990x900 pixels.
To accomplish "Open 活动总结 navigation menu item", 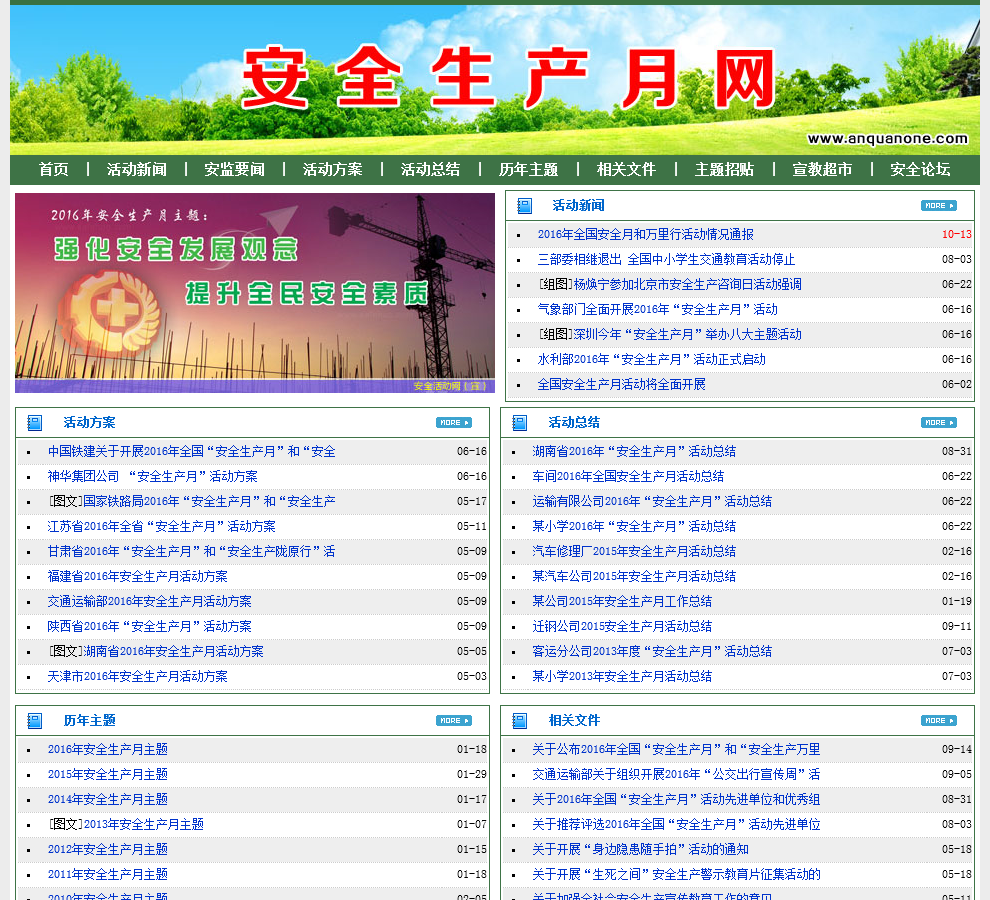I will click(x=431, y=169).
